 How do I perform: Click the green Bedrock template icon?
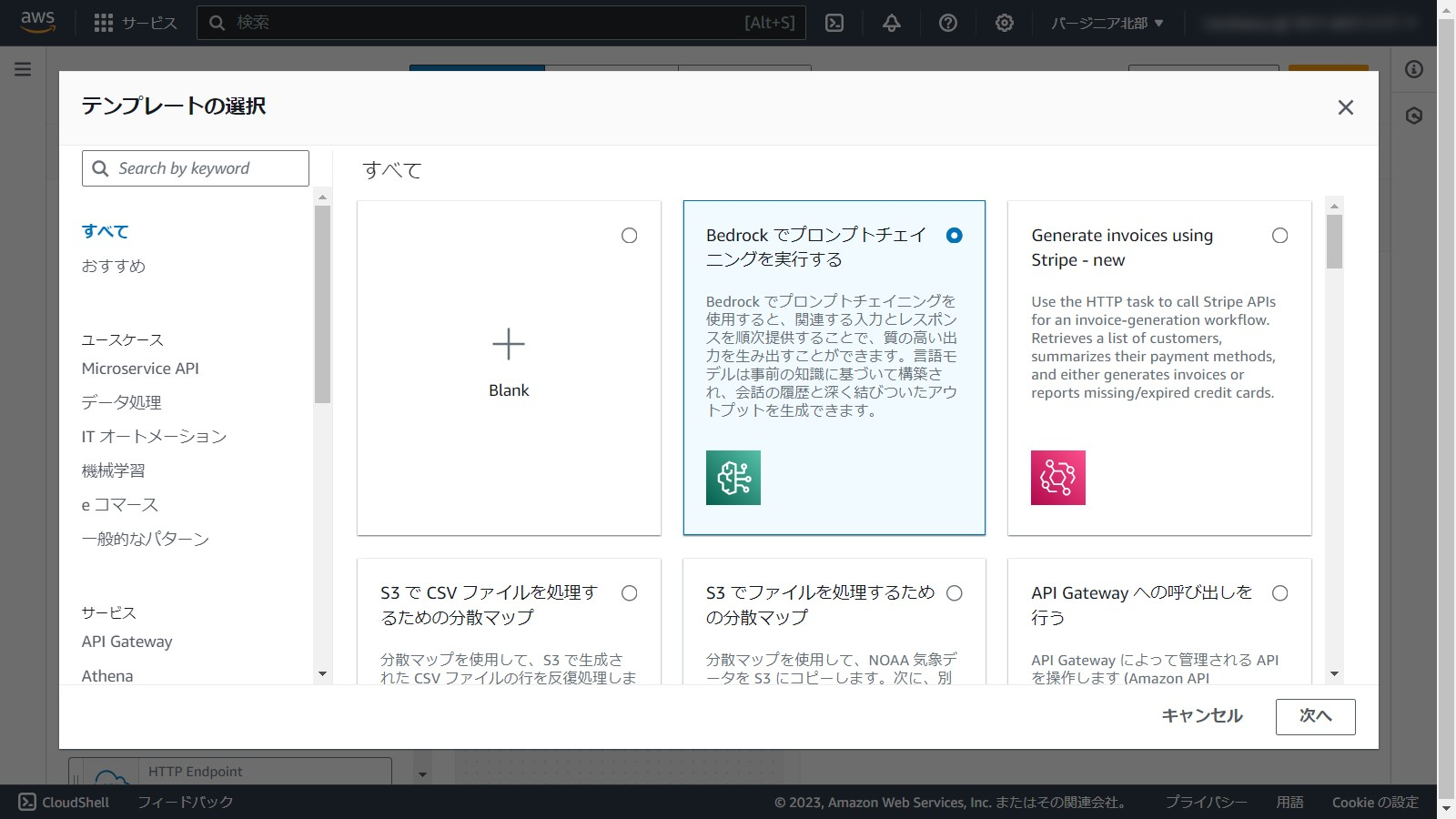(x=733, y=478)
